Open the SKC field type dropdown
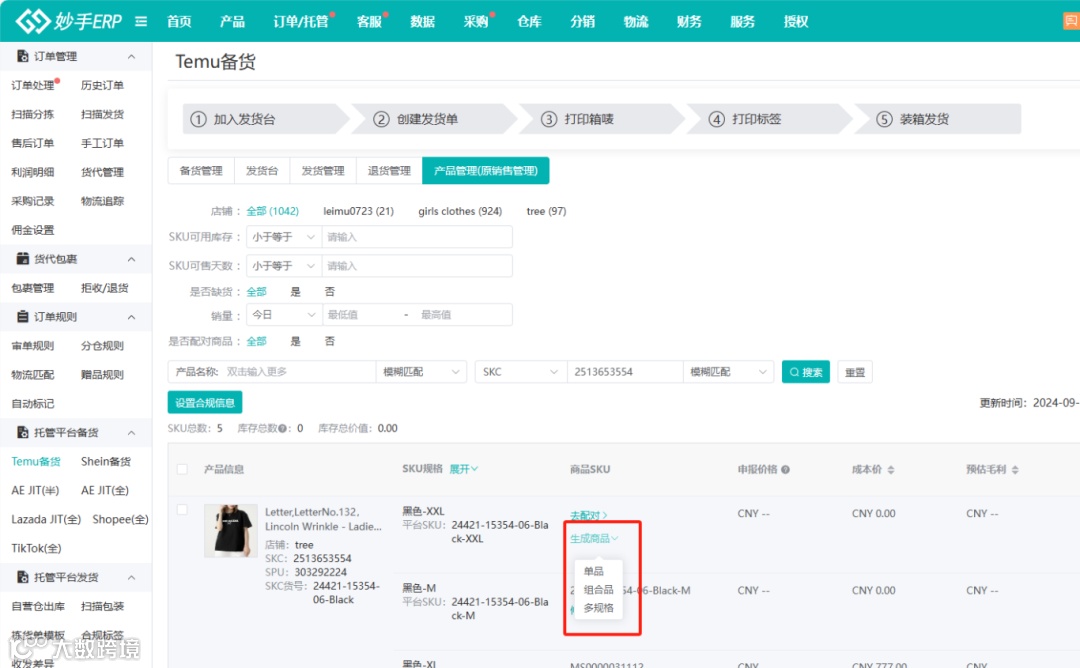 tap(520, 372)
